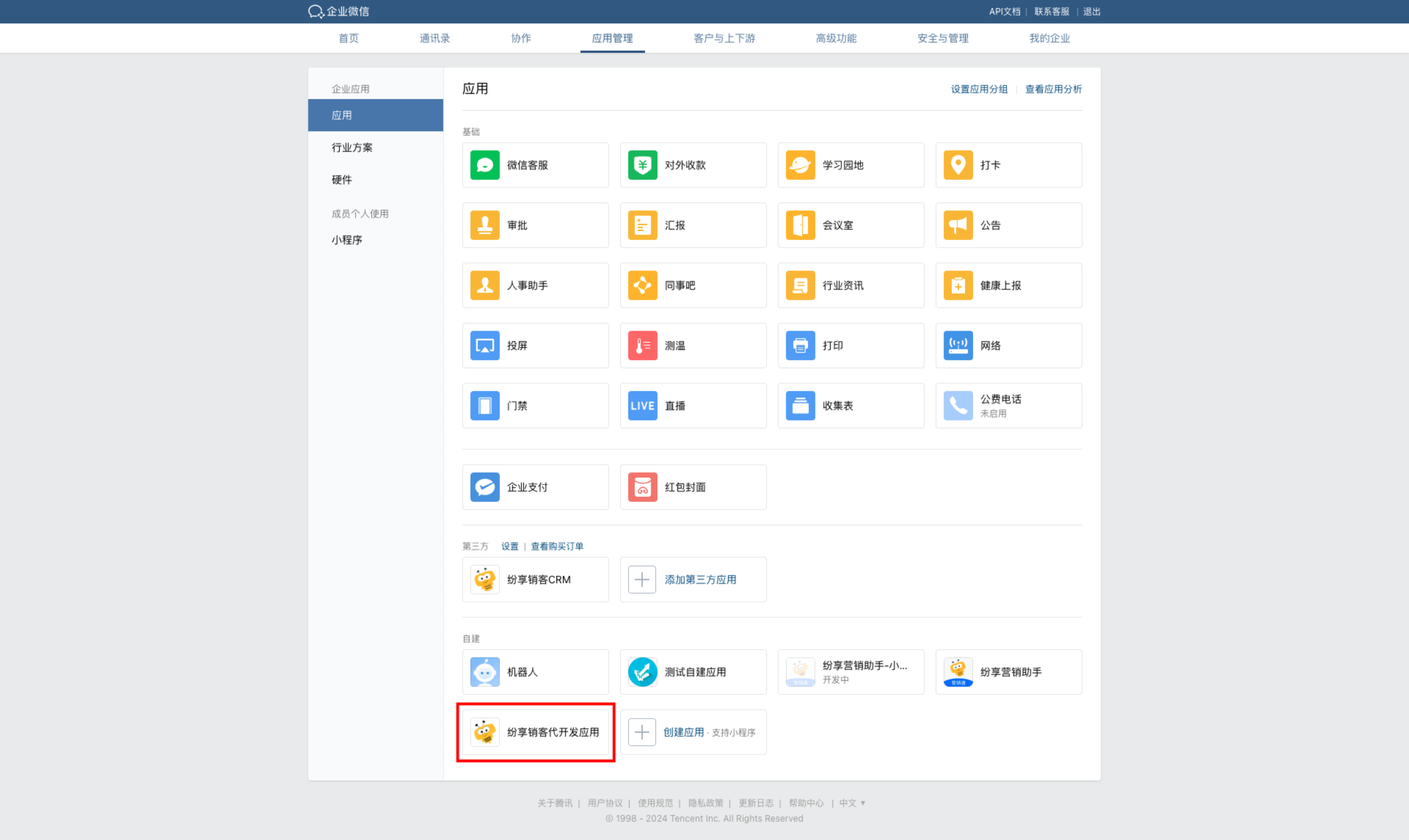Image resolution: width=1409 pixels, height=840 pixels.
Task: Open the 打卡 location pin icon
Action: click(958, 165)
